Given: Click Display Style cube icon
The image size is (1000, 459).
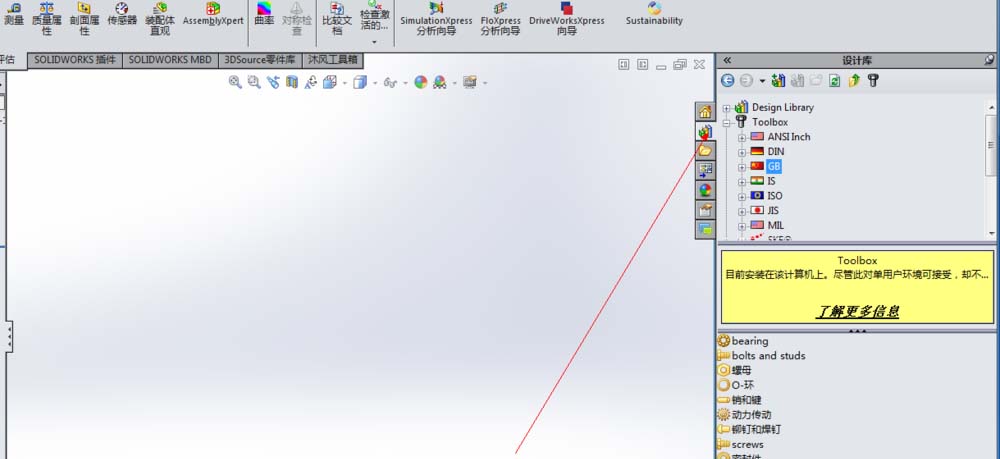Looking at the screenshot, I should pos(360,82).
